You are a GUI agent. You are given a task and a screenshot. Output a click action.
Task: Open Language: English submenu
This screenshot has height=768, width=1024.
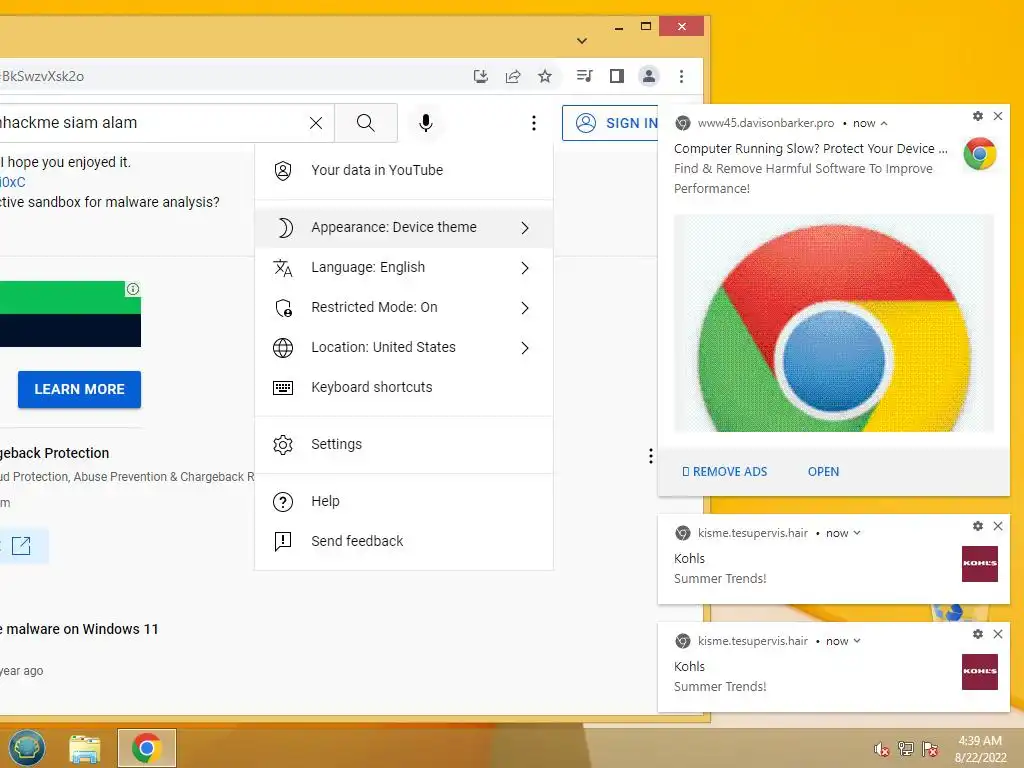[404, 268]
